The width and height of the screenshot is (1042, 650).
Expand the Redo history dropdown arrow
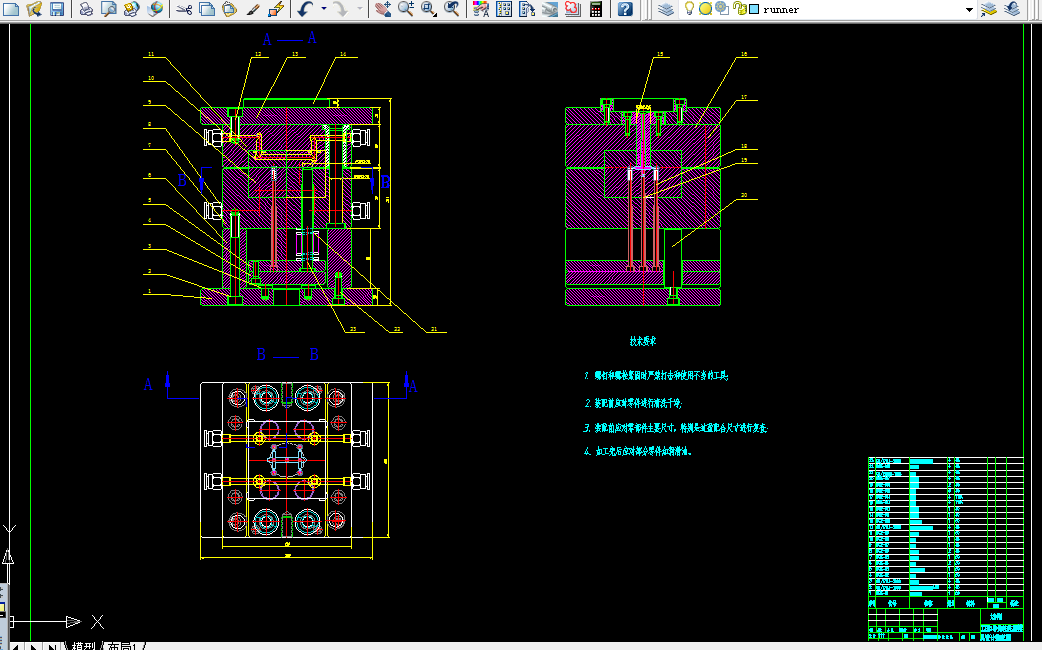360,9
